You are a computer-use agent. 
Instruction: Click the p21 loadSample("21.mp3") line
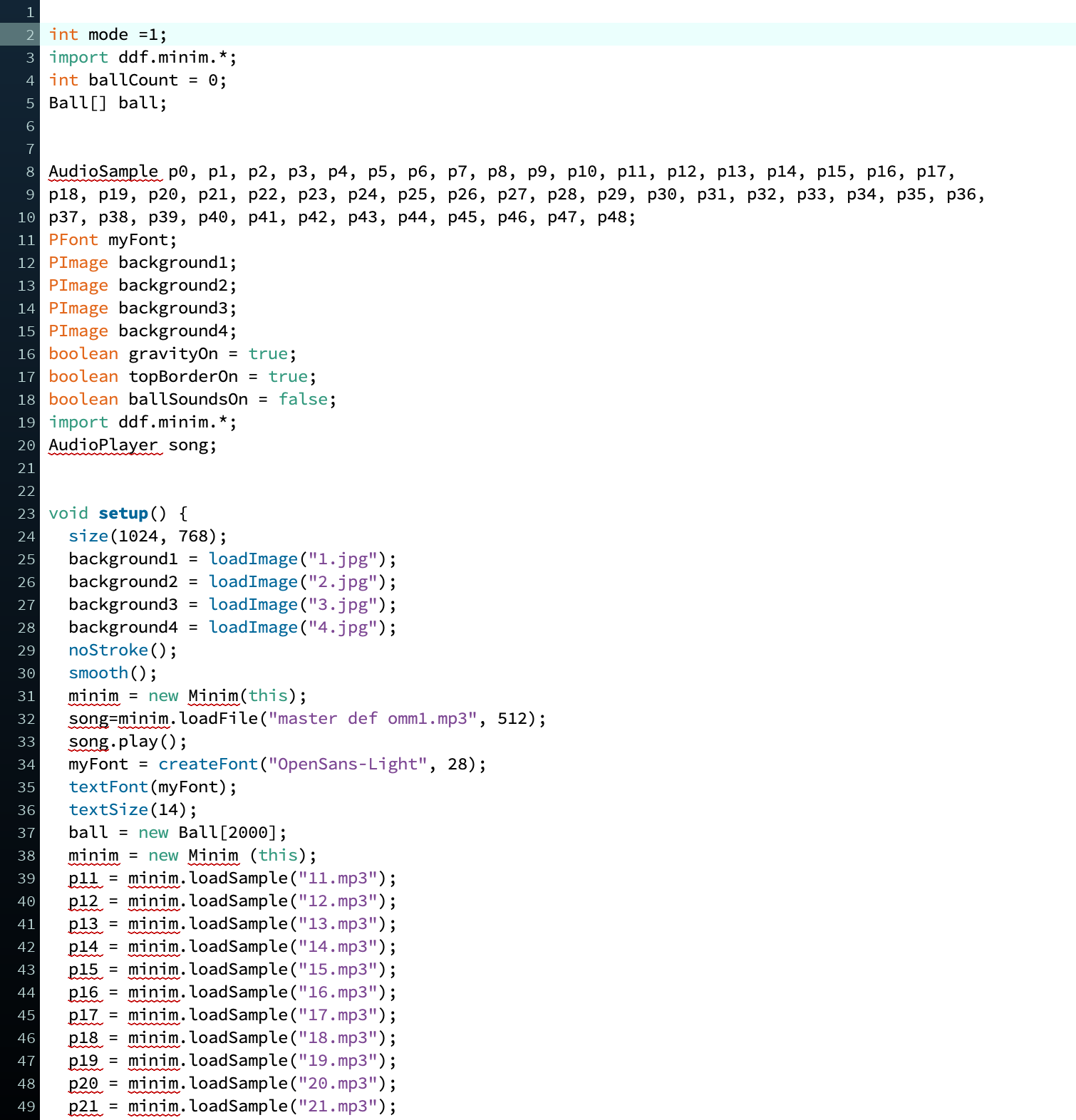[232, 1106]
